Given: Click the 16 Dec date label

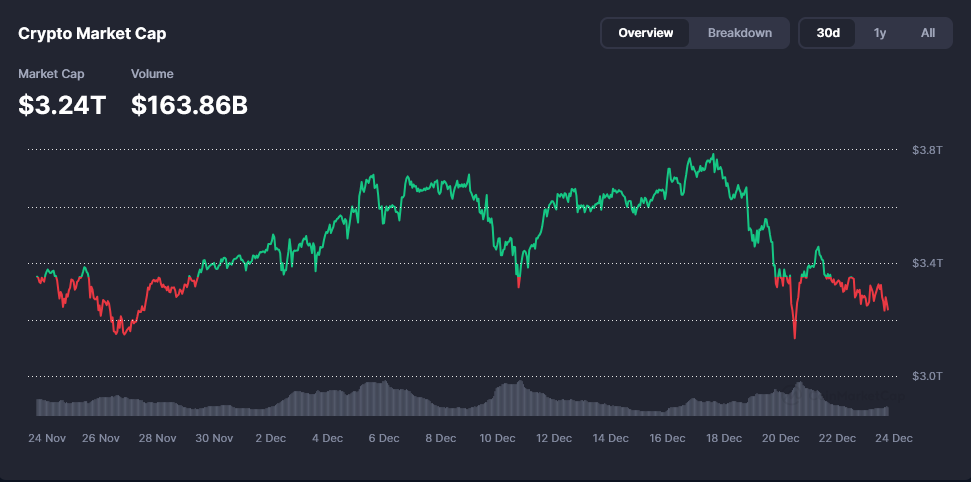Looking at the screenshot, I should pos(668,438).
